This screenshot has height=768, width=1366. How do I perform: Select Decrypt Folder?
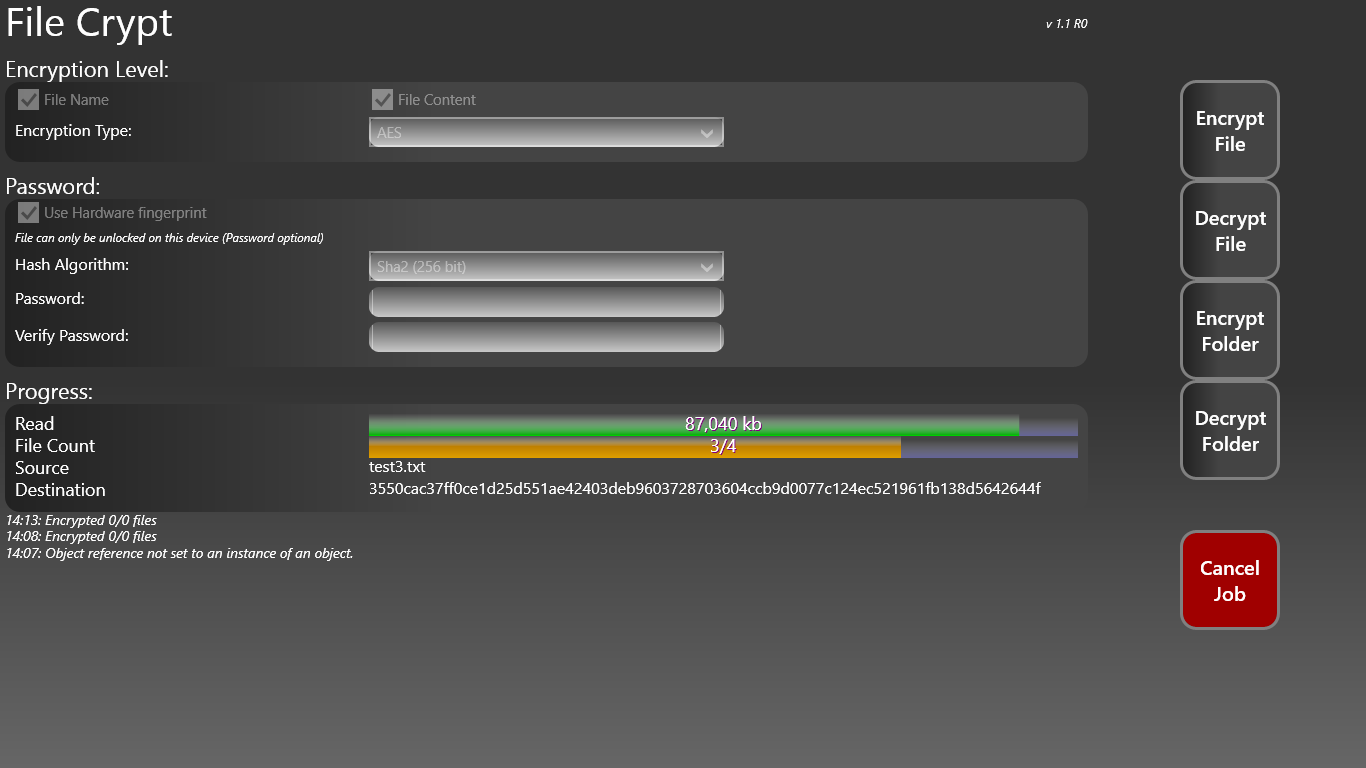pyautogui.click(x=1229, y=430)
